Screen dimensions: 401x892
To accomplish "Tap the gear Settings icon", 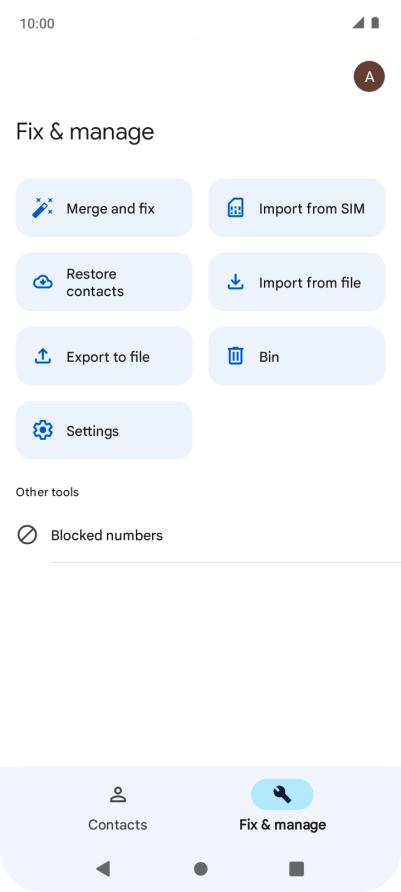I will pyautogui.click(x=43, y=430).
